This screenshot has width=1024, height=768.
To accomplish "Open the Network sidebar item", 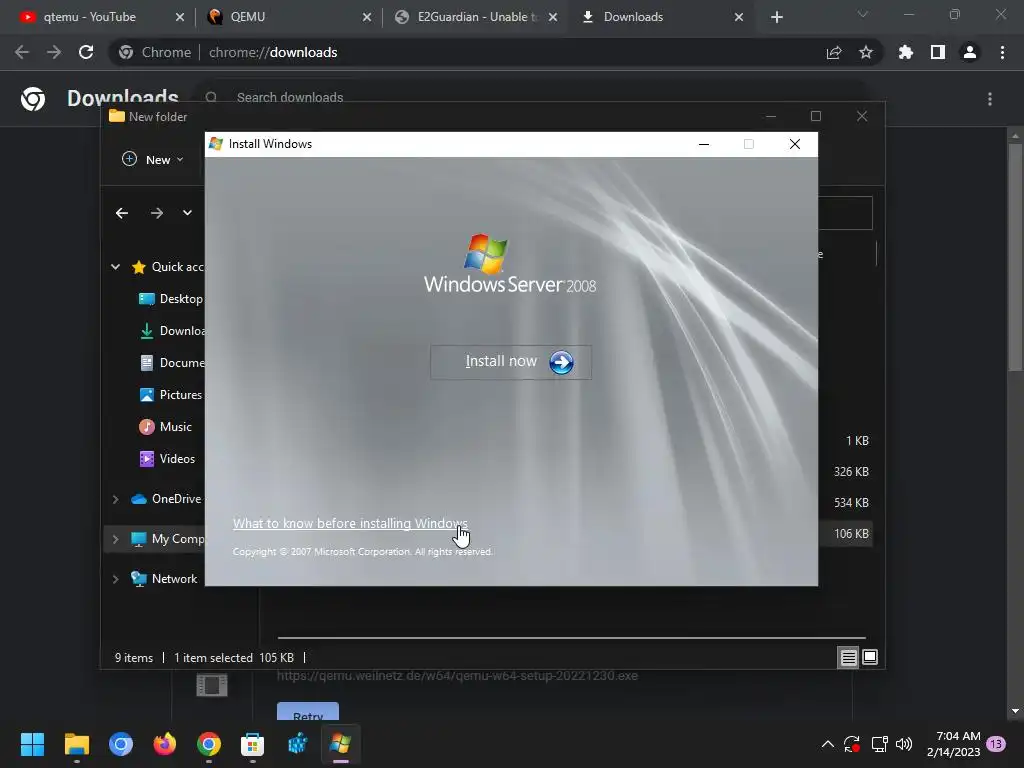I will (x=165, y=579).
